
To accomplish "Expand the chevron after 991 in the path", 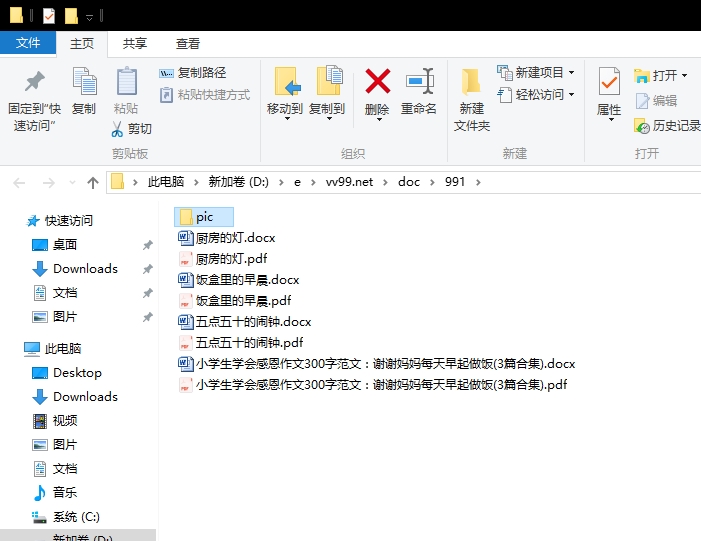I will (x=478, y=182).
